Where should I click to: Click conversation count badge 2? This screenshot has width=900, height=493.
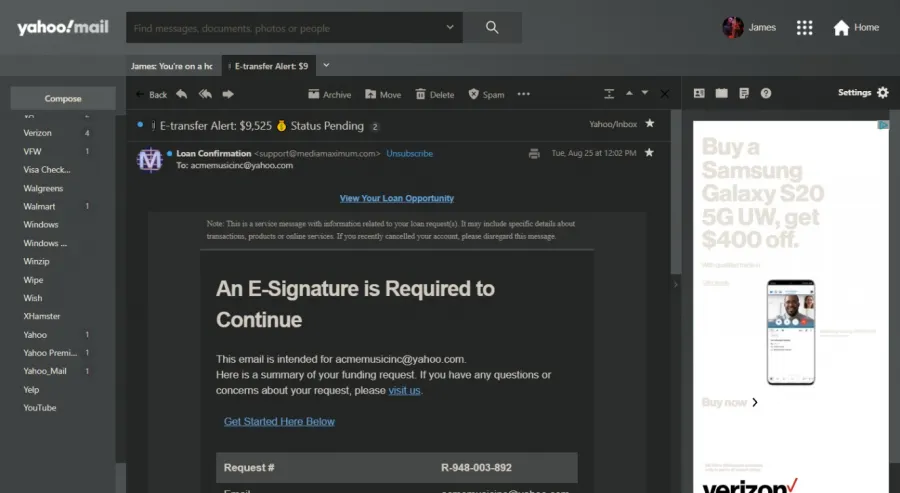click(x=374, y=127)
